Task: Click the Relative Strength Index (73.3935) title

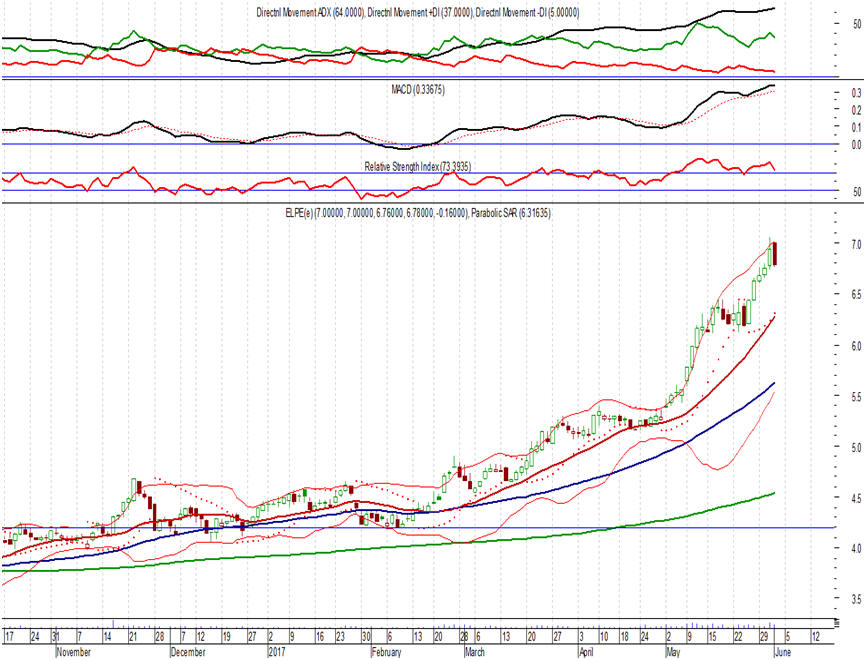Action: click(418, 166)
